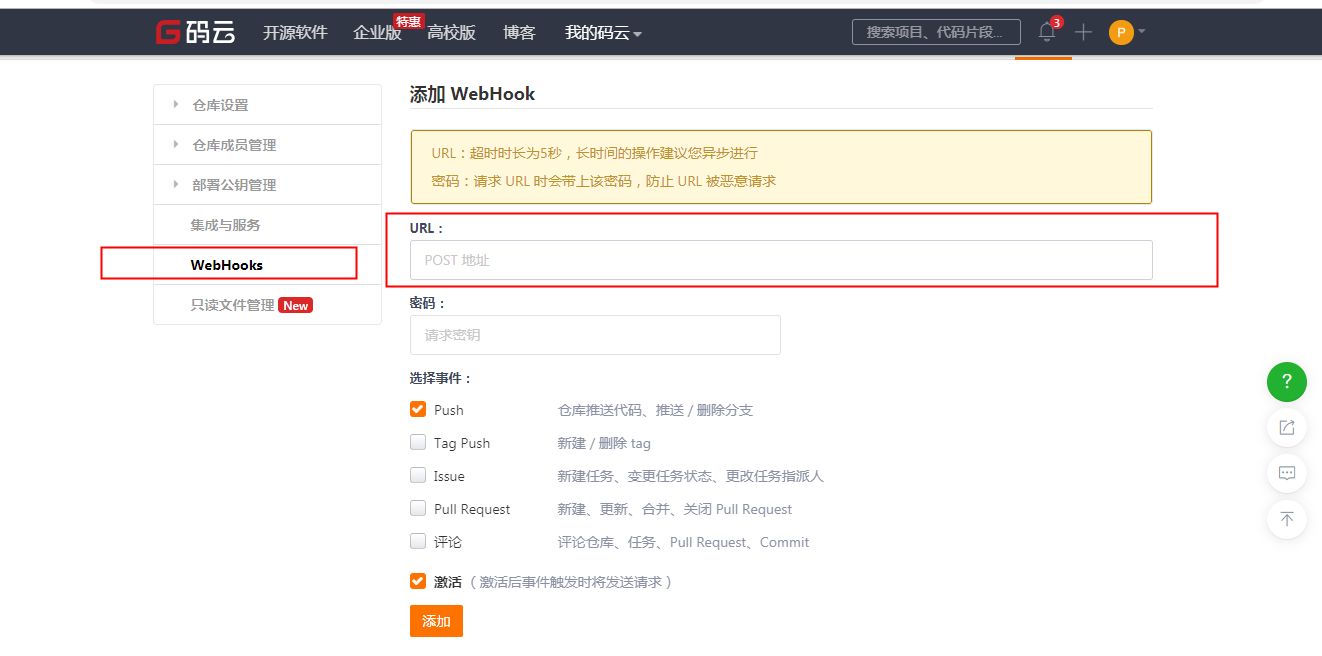The height and width of the screenshot is (656, 1322).
Task: Open 高校版 in the top navigation
Action: pyautogui.click(x=451, y=33)
